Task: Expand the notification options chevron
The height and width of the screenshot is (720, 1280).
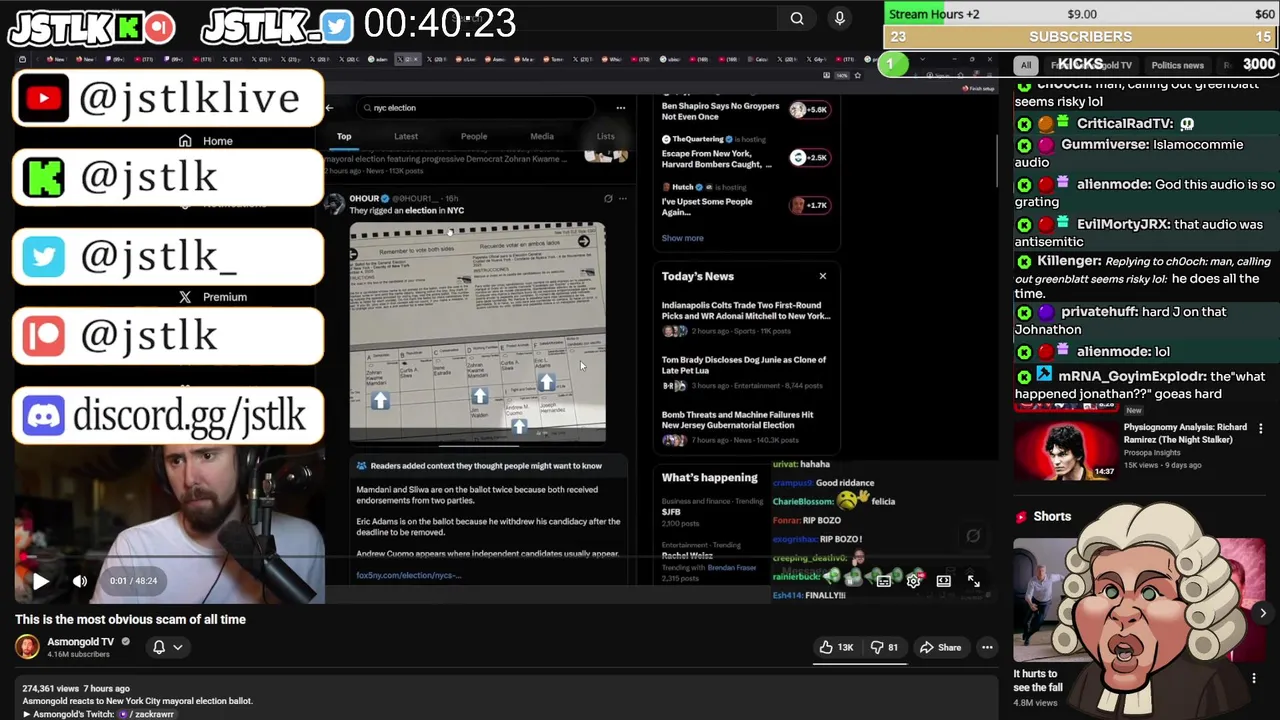Action: 178,647
